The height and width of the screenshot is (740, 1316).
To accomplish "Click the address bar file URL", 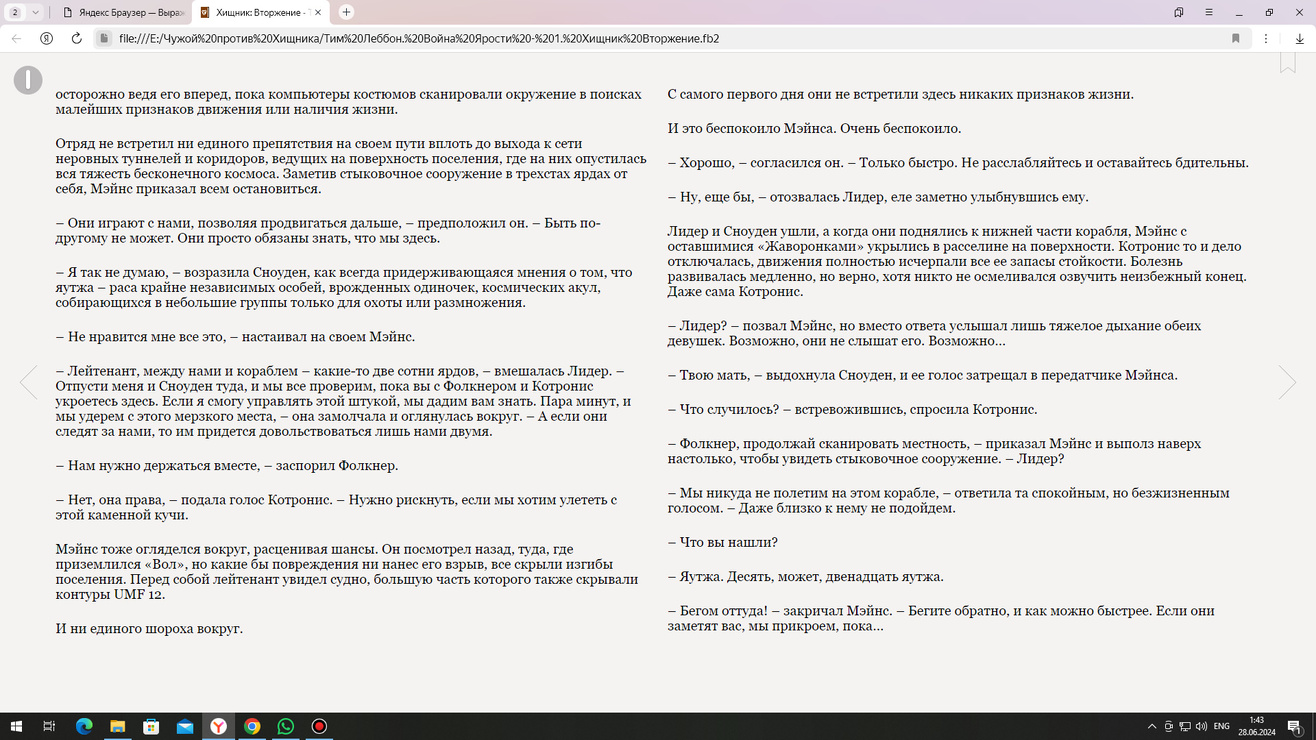I will 419,38.
